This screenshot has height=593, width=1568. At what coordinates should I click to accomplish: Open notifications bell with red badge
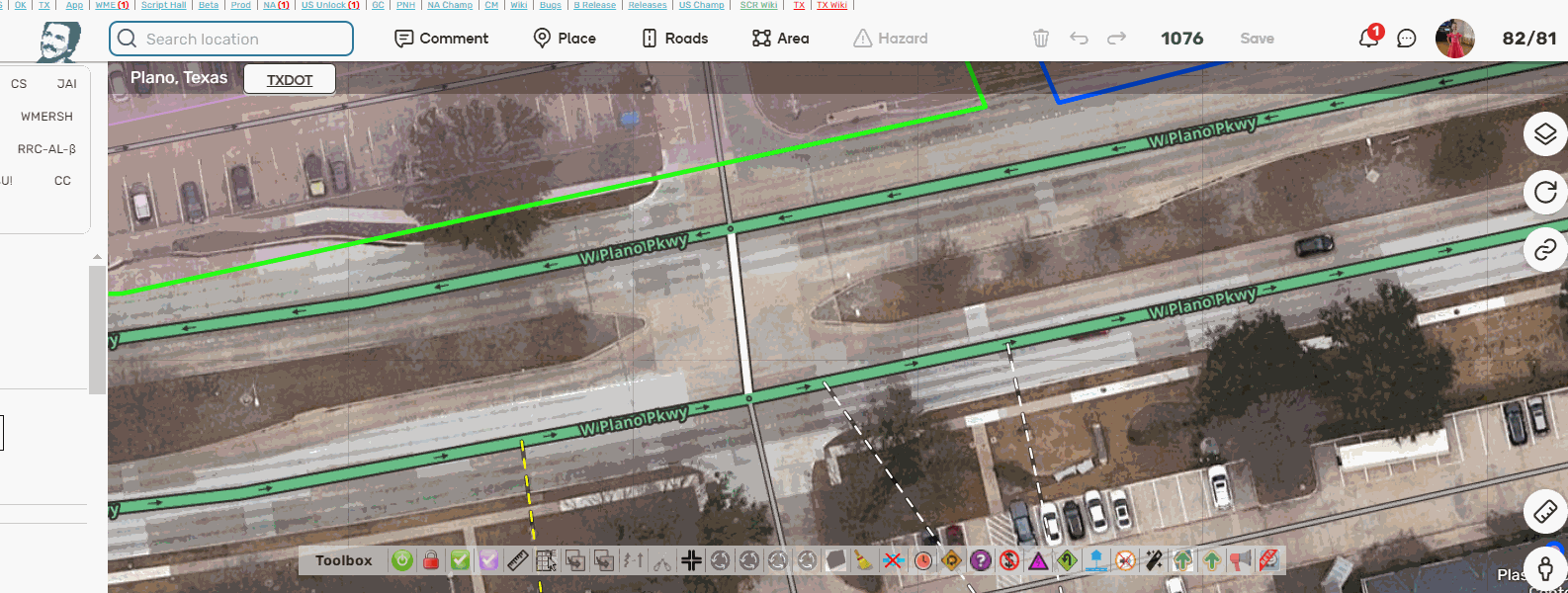click(x=1369, y=38)
